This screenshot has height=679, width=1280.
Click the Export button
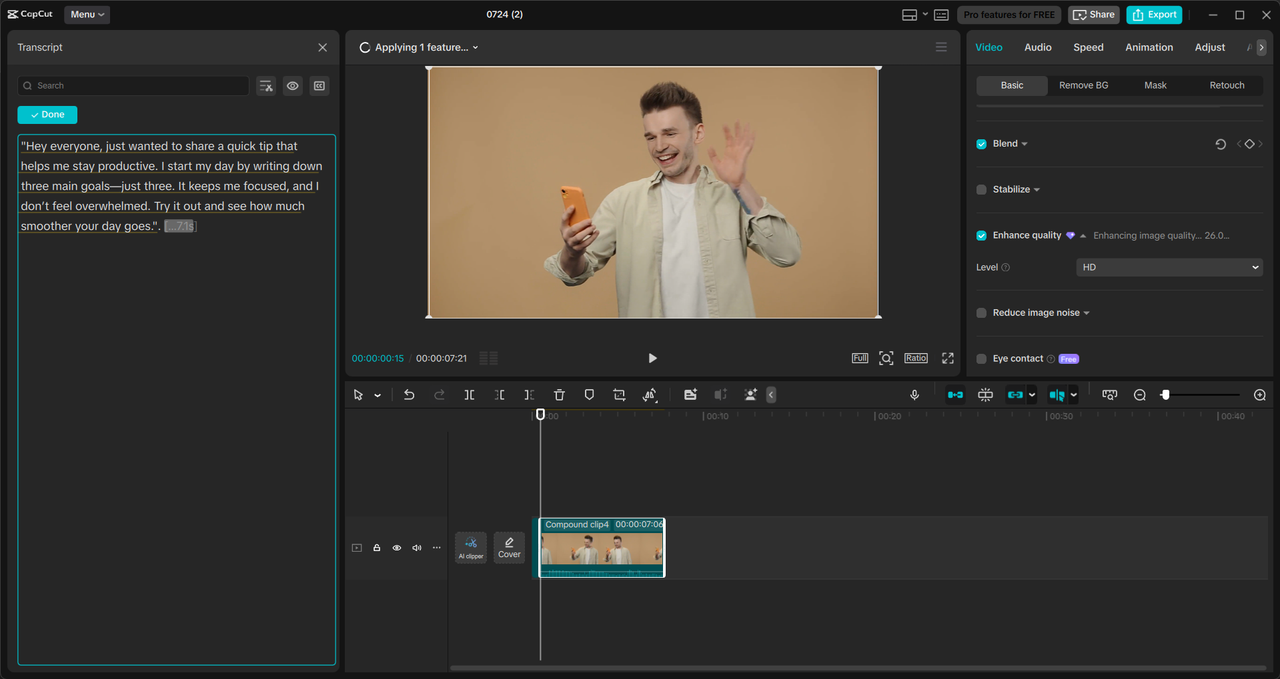pos(1154,14)
